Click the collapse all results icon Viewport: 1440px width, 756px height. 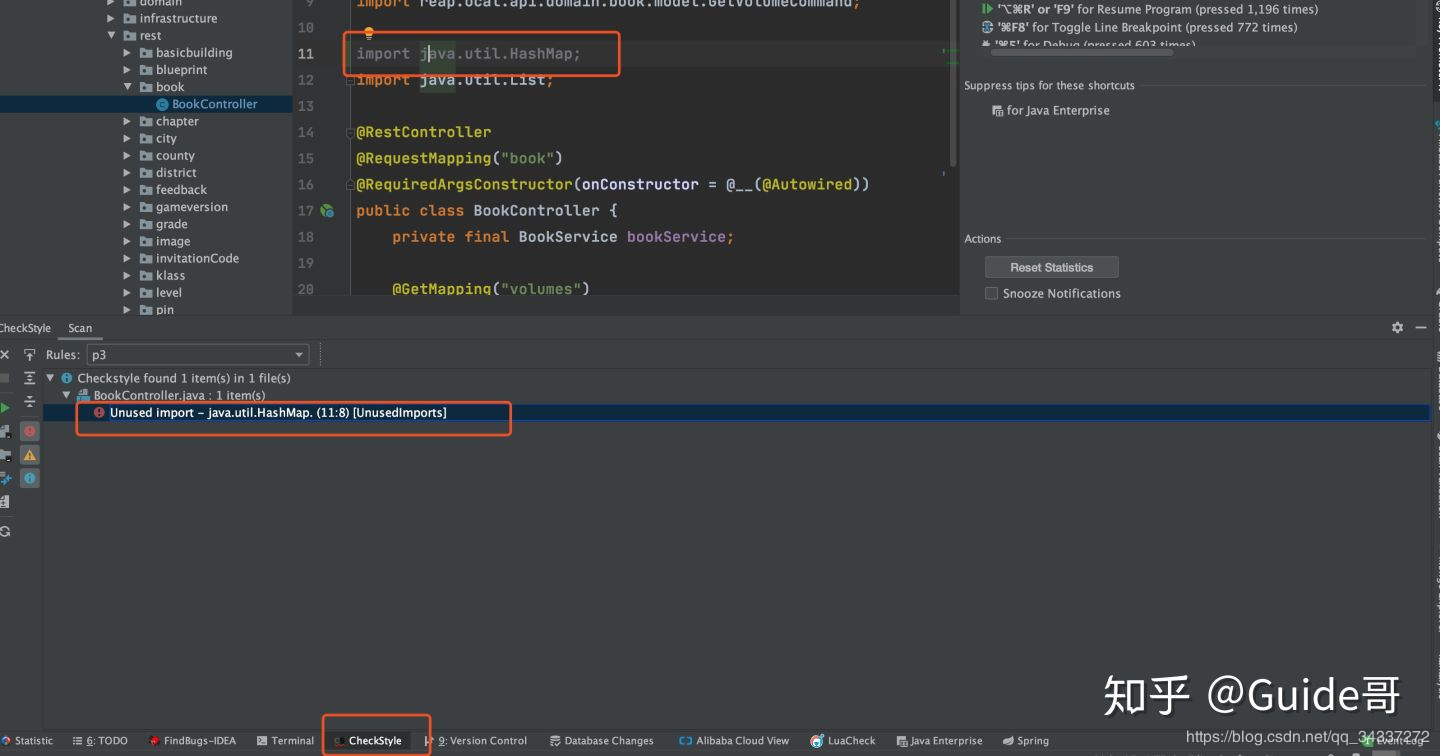click(30, 402)
